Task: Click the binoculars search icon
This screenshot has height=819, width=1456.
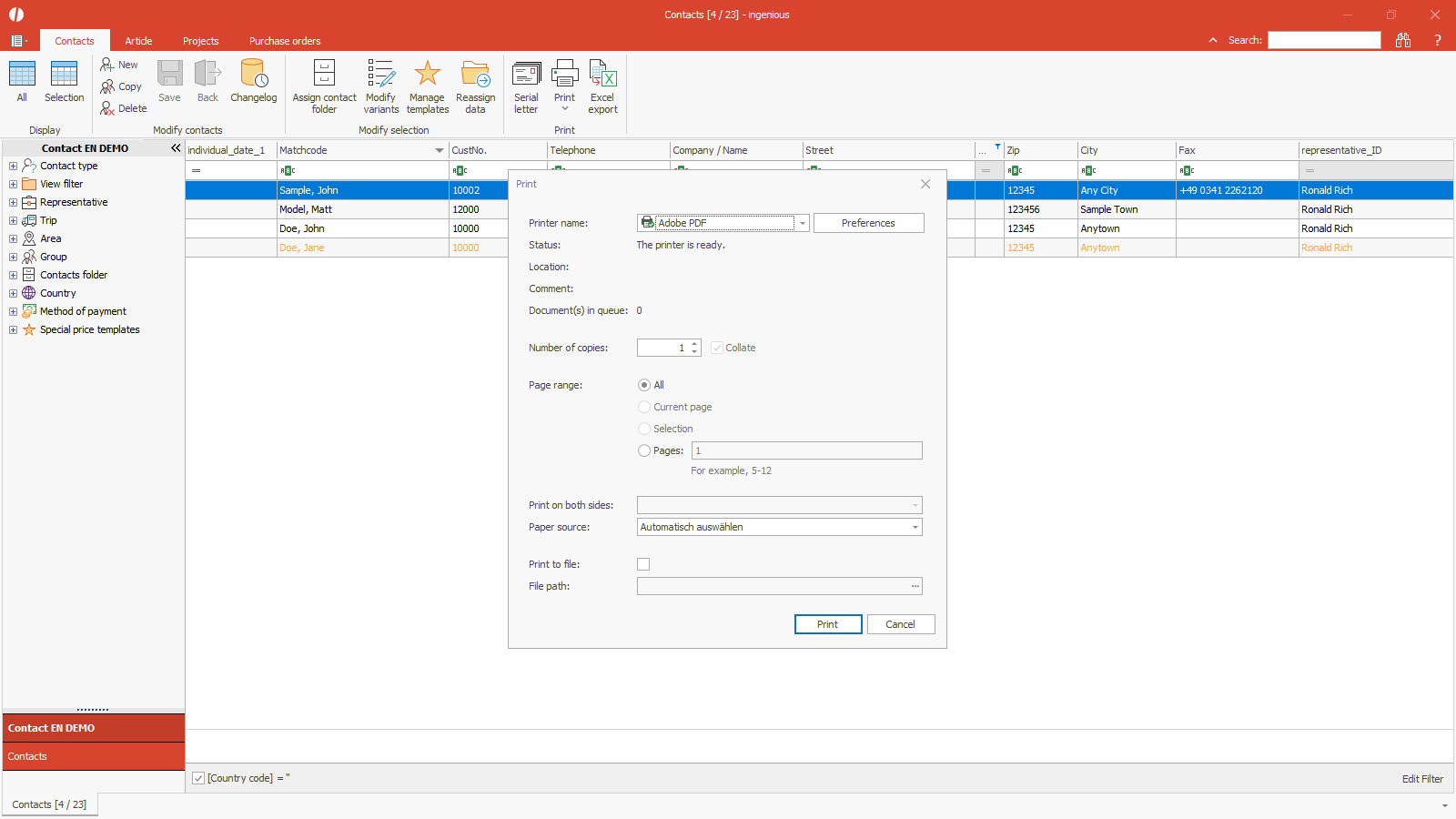Action: pos(1403,40)
